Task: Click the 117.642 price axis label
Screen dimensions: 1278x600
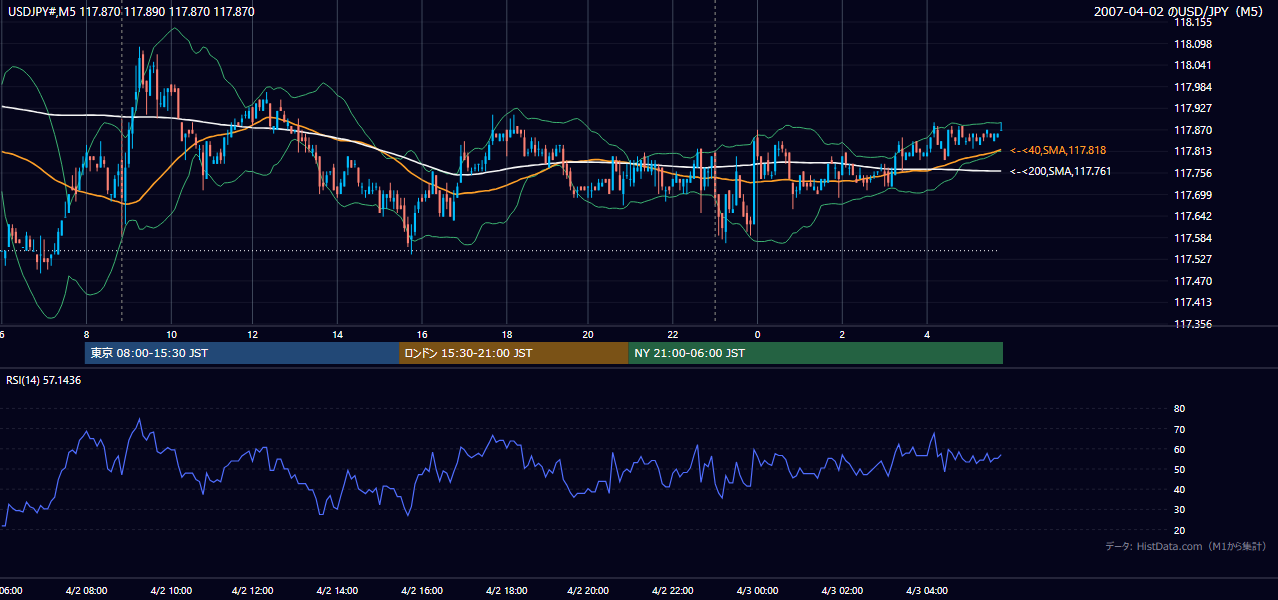Action: [x=1191, y=216]
